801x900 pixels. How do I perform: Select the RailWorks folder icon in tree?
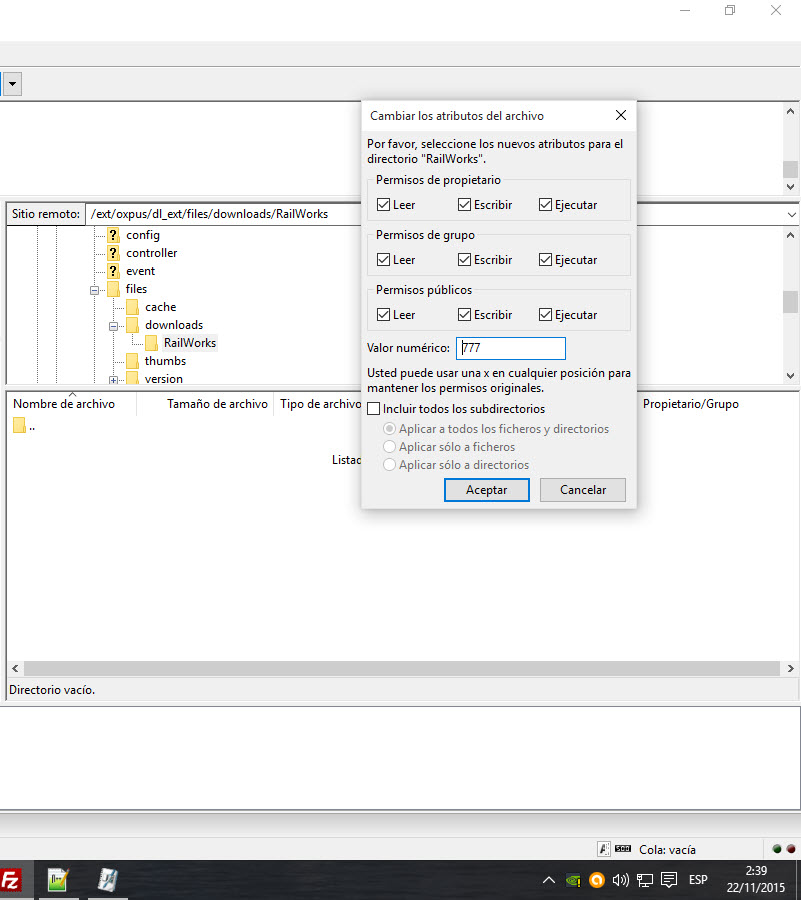[x=151, y=343]
